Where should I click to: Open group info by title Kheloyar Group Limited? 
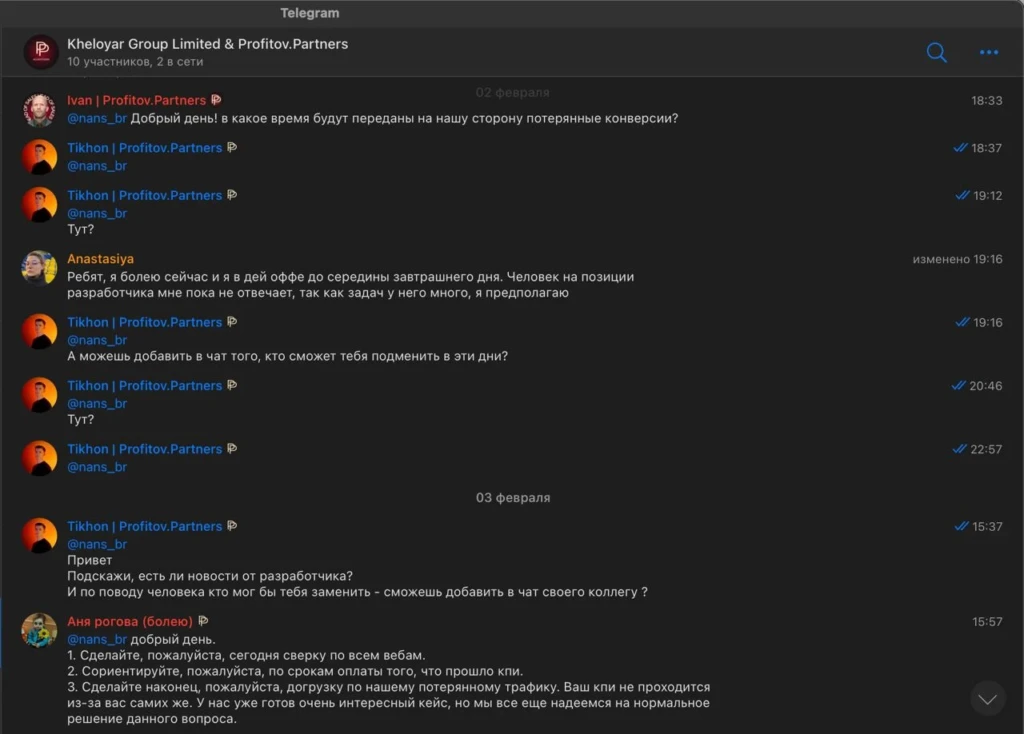point(208,44)
